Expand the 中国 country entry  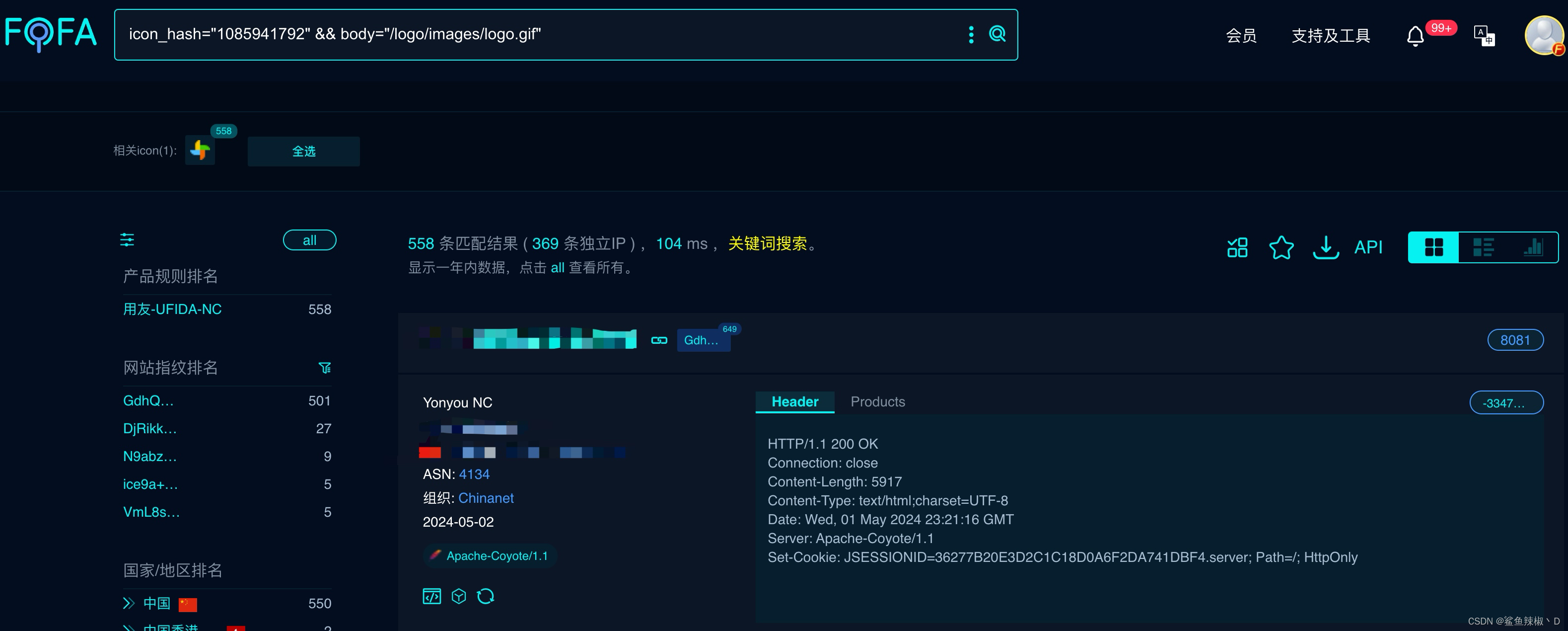pyautogui.click(x=129, y=603)
